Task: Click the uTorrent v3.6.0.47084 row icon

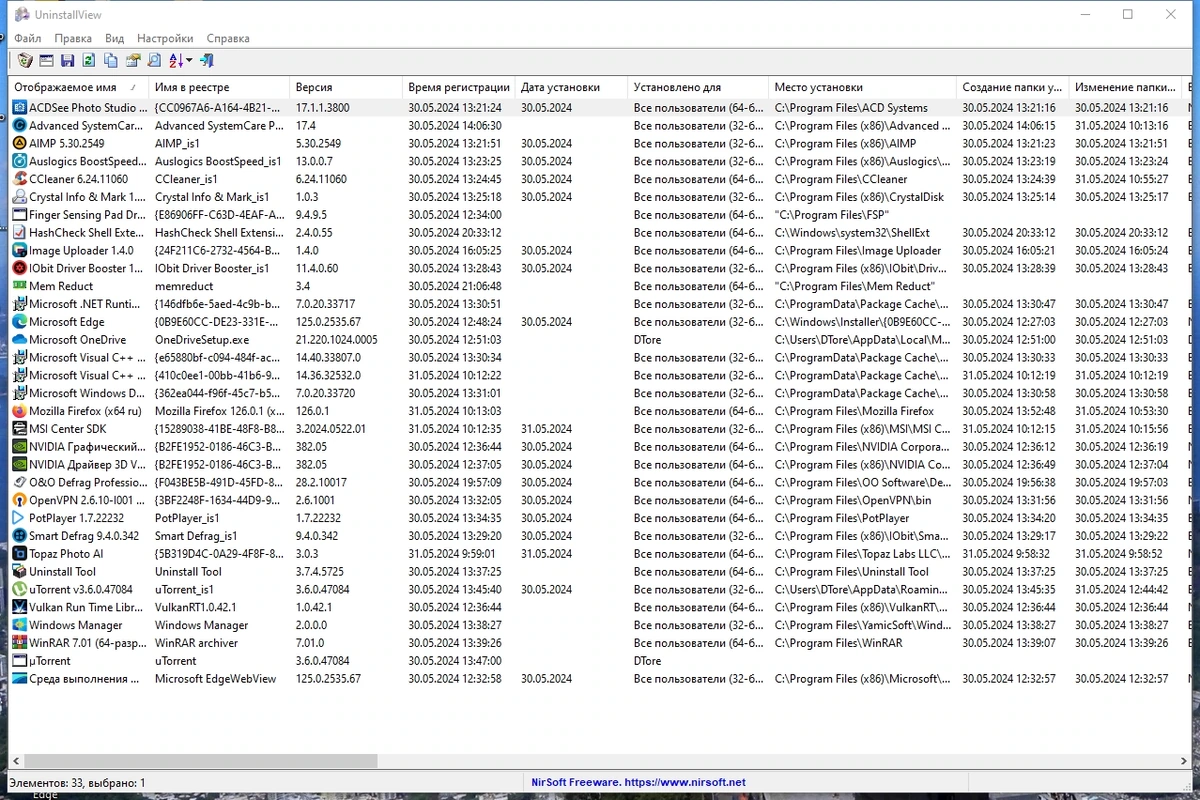Action: point(19,590)
